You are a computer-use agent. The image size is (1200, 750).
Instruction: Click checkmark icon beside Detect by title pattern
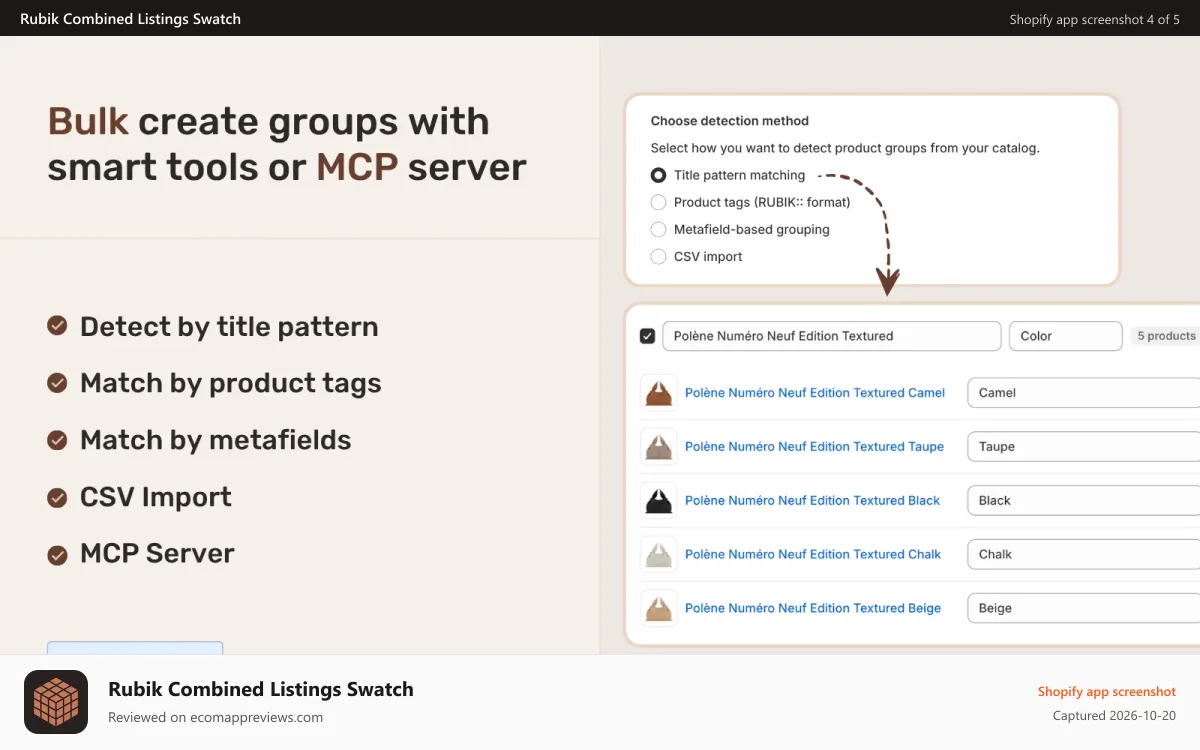point(58,326)
